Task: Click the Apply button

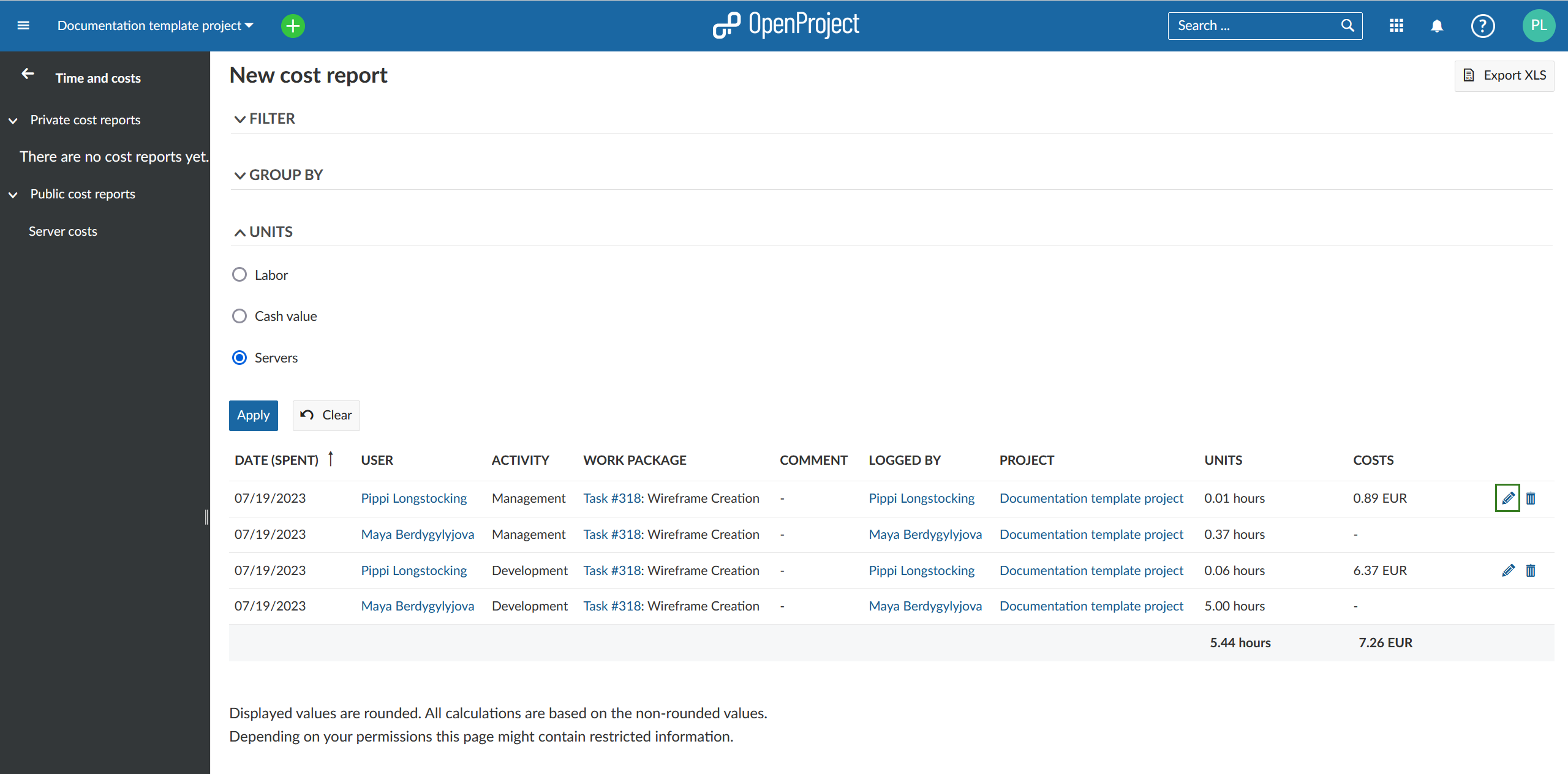Action: coord(254,414)
